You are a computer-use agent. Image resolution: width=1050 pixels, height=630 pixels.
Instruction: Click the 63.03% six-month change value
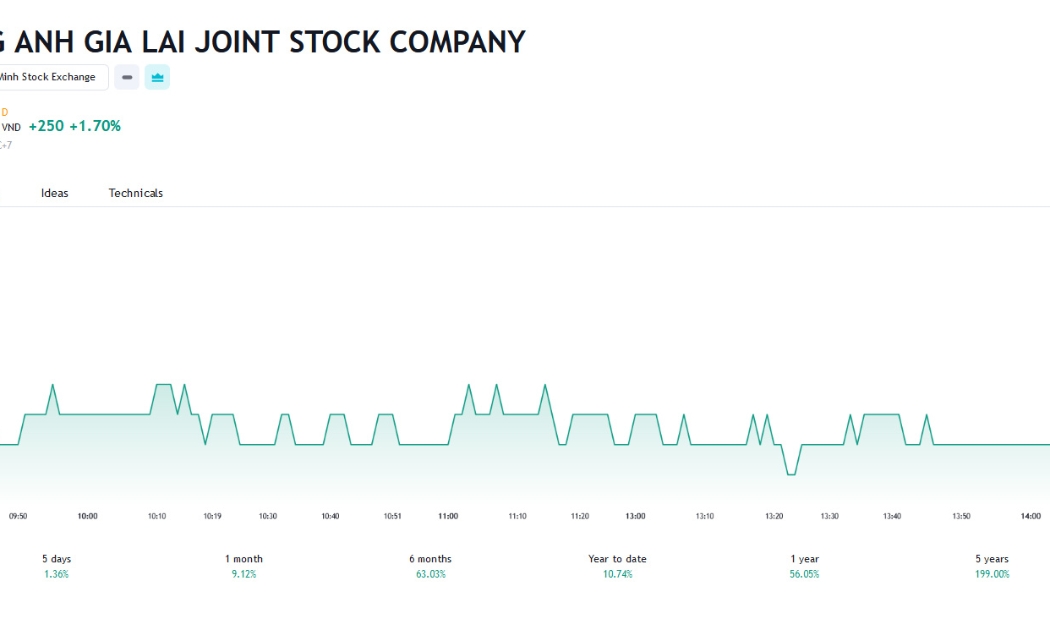coord(431,574)
